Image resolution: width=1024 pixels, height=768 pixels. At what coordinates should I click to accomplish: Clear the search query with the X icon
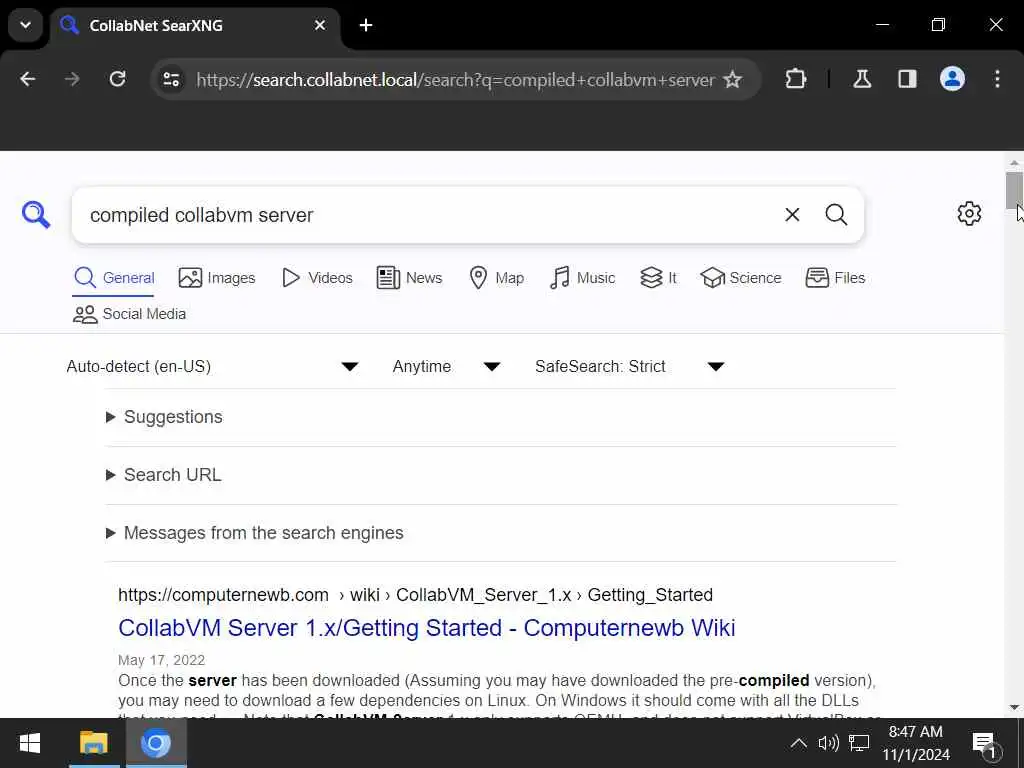(x=792, y=214)
